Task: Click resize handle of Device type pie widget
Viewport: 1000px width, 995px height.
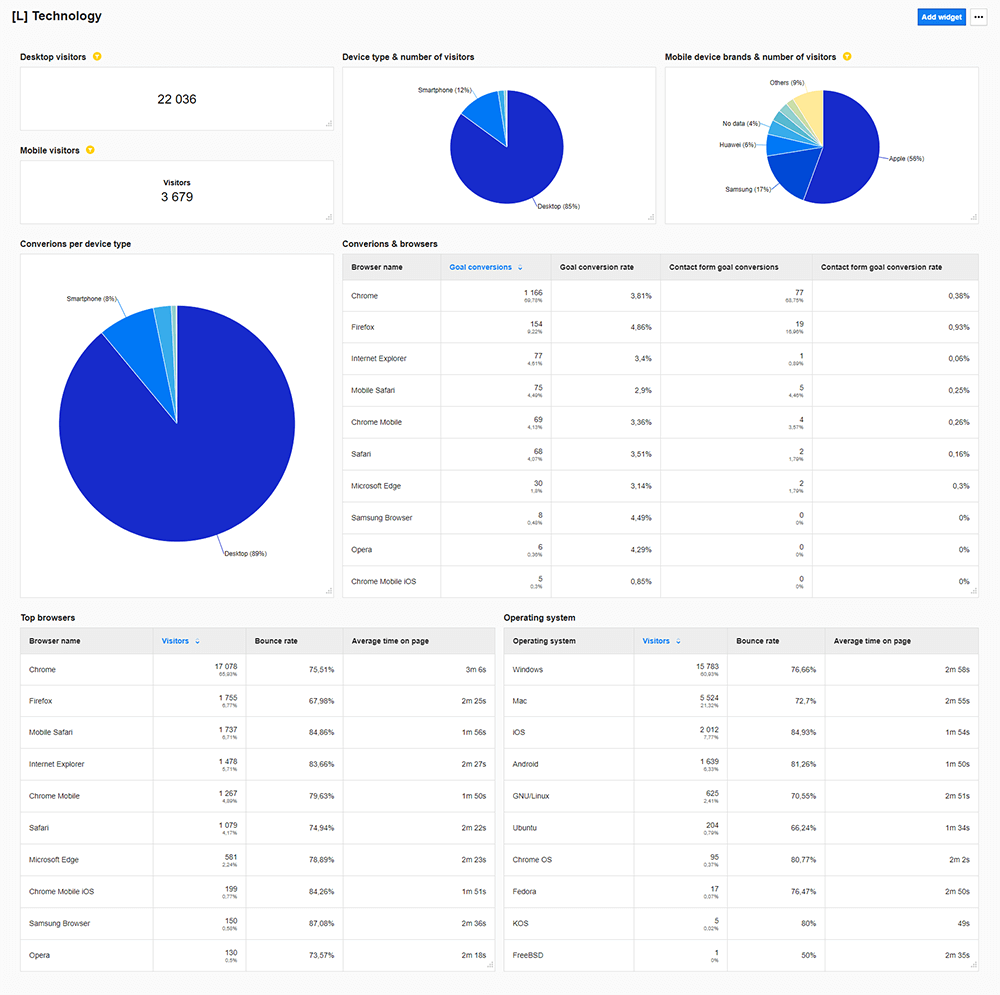Action: click(651, 218)
